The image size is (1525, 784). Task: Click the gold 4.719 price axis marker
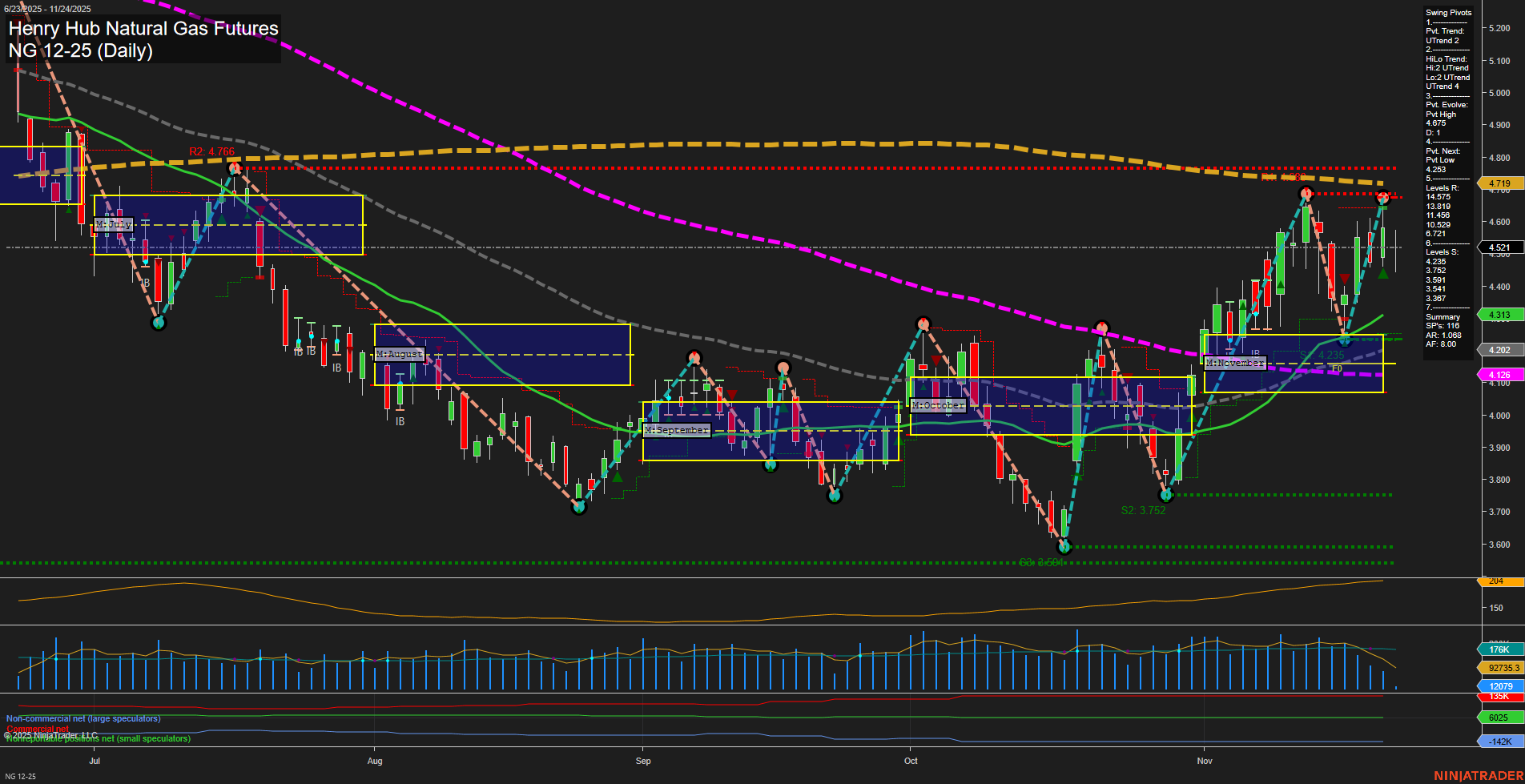[x=1499, y=183]
